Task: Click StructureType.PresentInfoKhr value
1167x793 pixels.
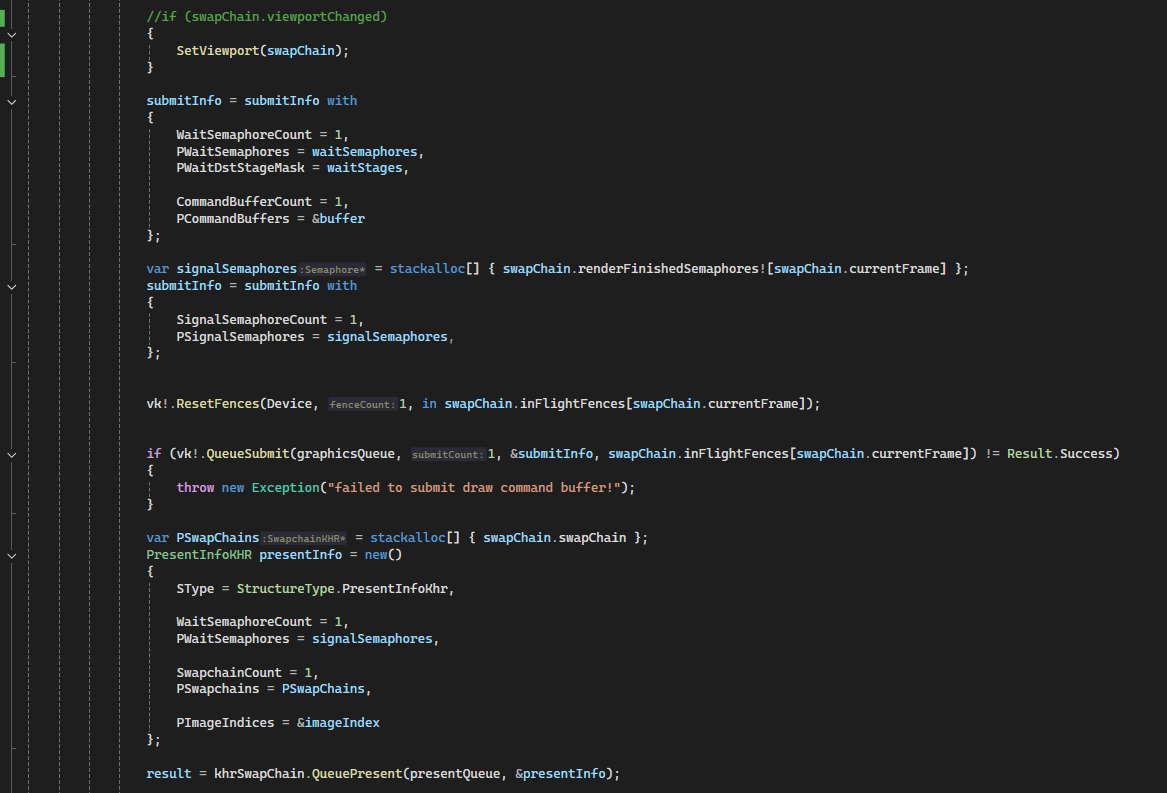Action: point(342,589)
